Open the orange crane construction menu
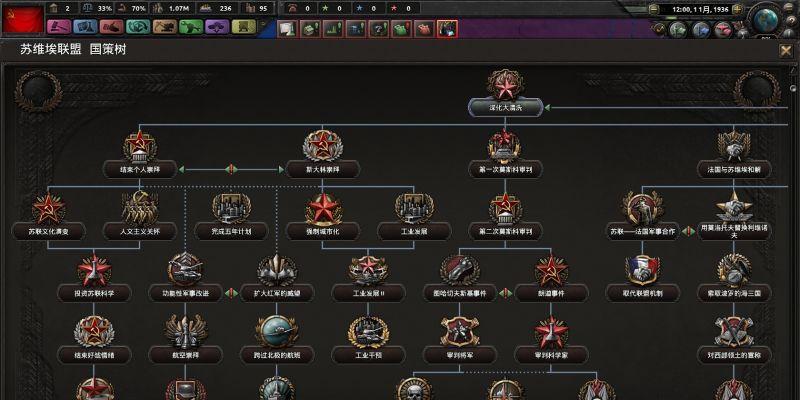 (x=165, y=27)
